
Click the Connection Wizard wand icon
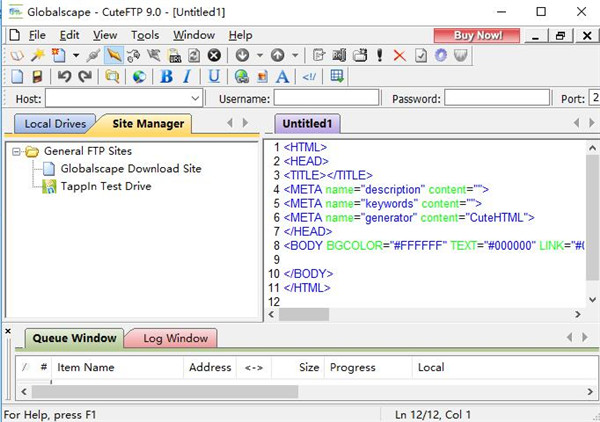[x=38, y=55]
